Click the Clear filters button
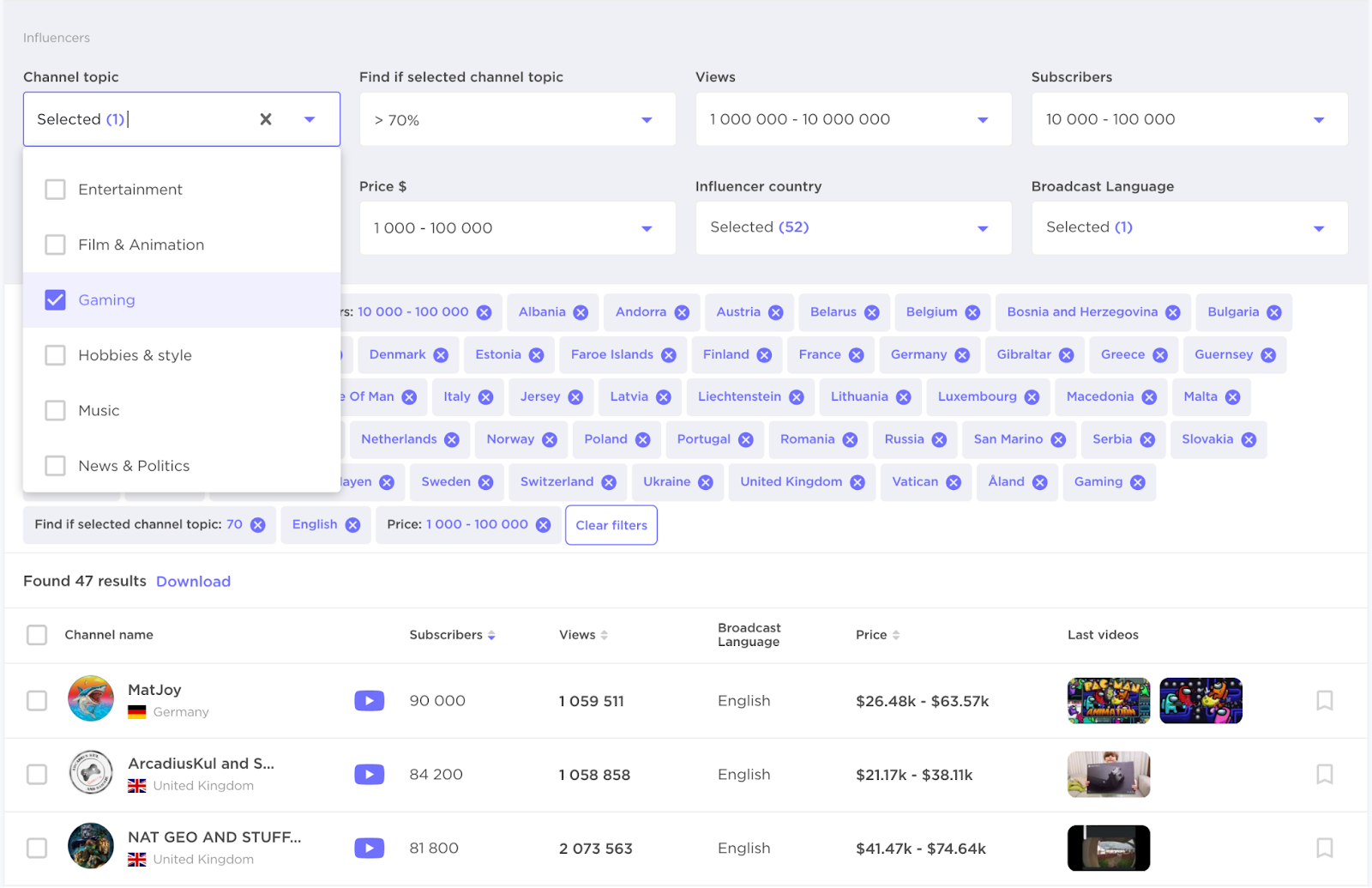Viewport: 1372px width, 888px height. point(611,525)
